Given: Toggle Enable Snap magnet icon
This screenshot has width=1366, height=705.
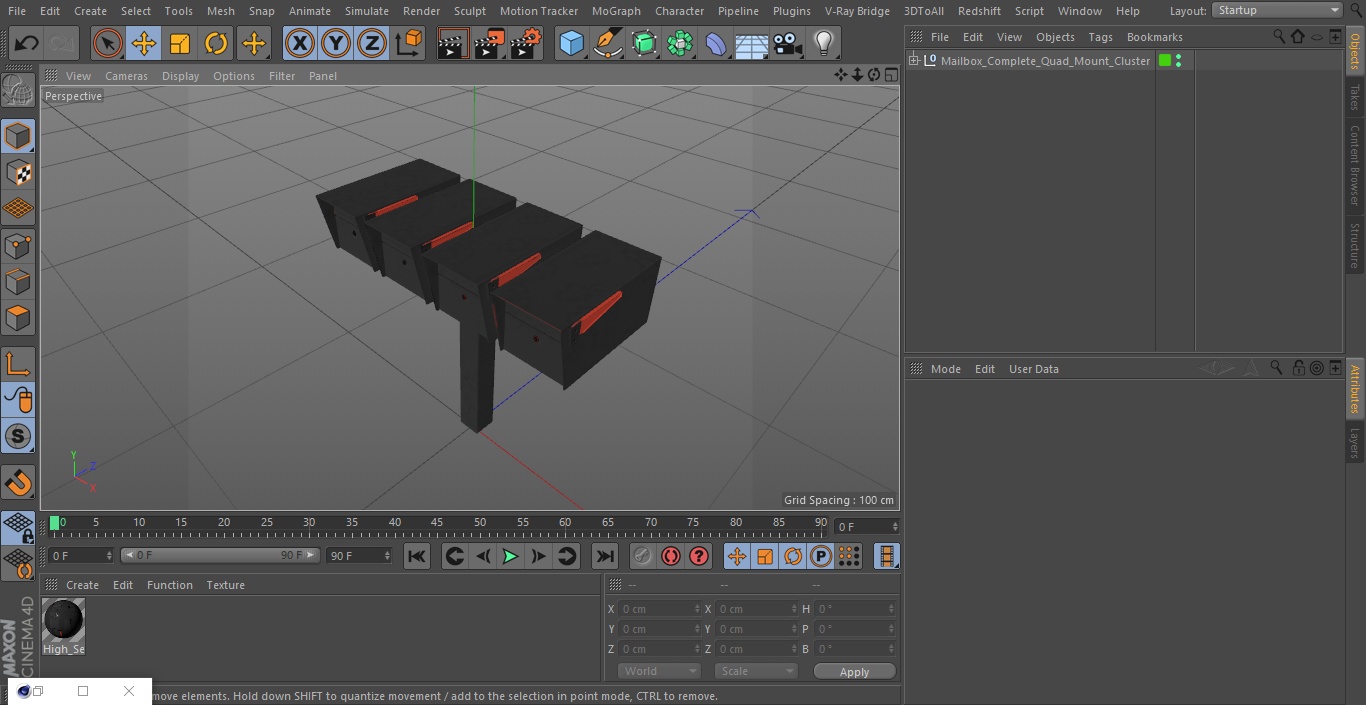Looking at the screenshot, I should click(x=18, y=483).
